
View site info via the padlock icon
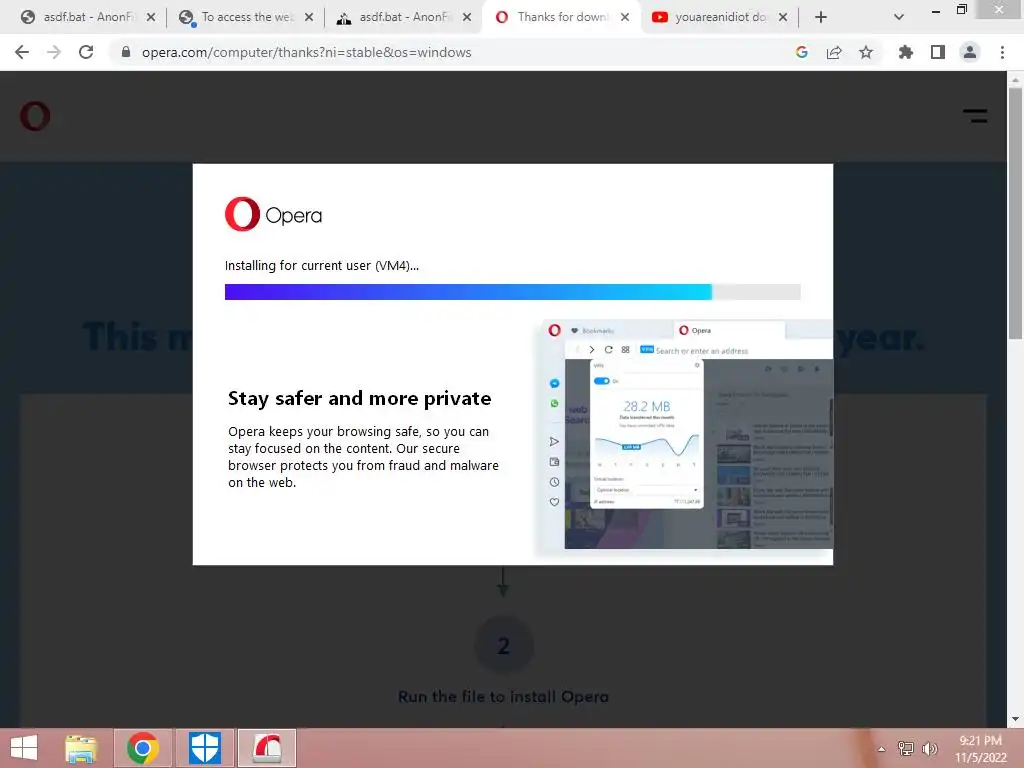[x=126, y=52]
